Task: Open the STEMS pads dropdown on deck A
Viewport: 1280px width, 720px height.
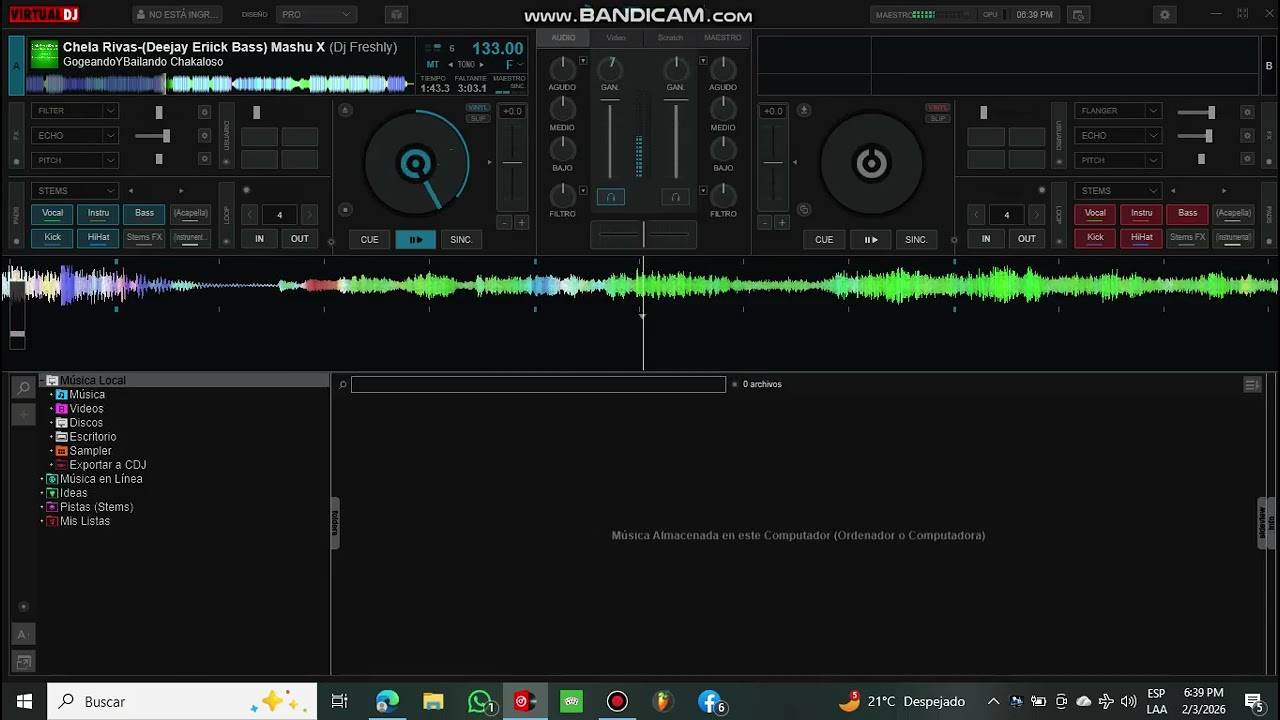Action: point(75,191)
